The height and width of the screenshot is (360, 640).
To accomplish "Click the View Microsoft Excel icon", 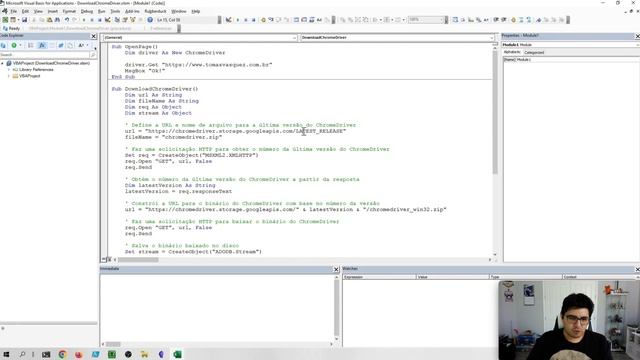I will (x=5, y=20).
